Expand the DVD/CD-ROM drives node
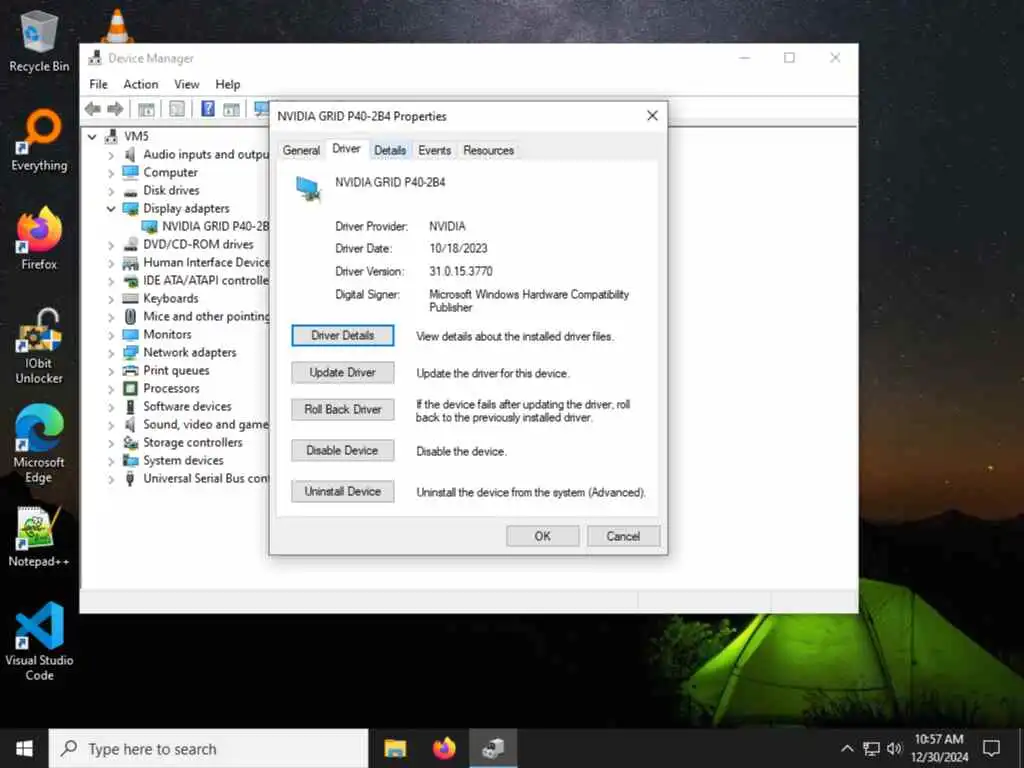This screenshot has height=768, width=1024. [111, 245]
